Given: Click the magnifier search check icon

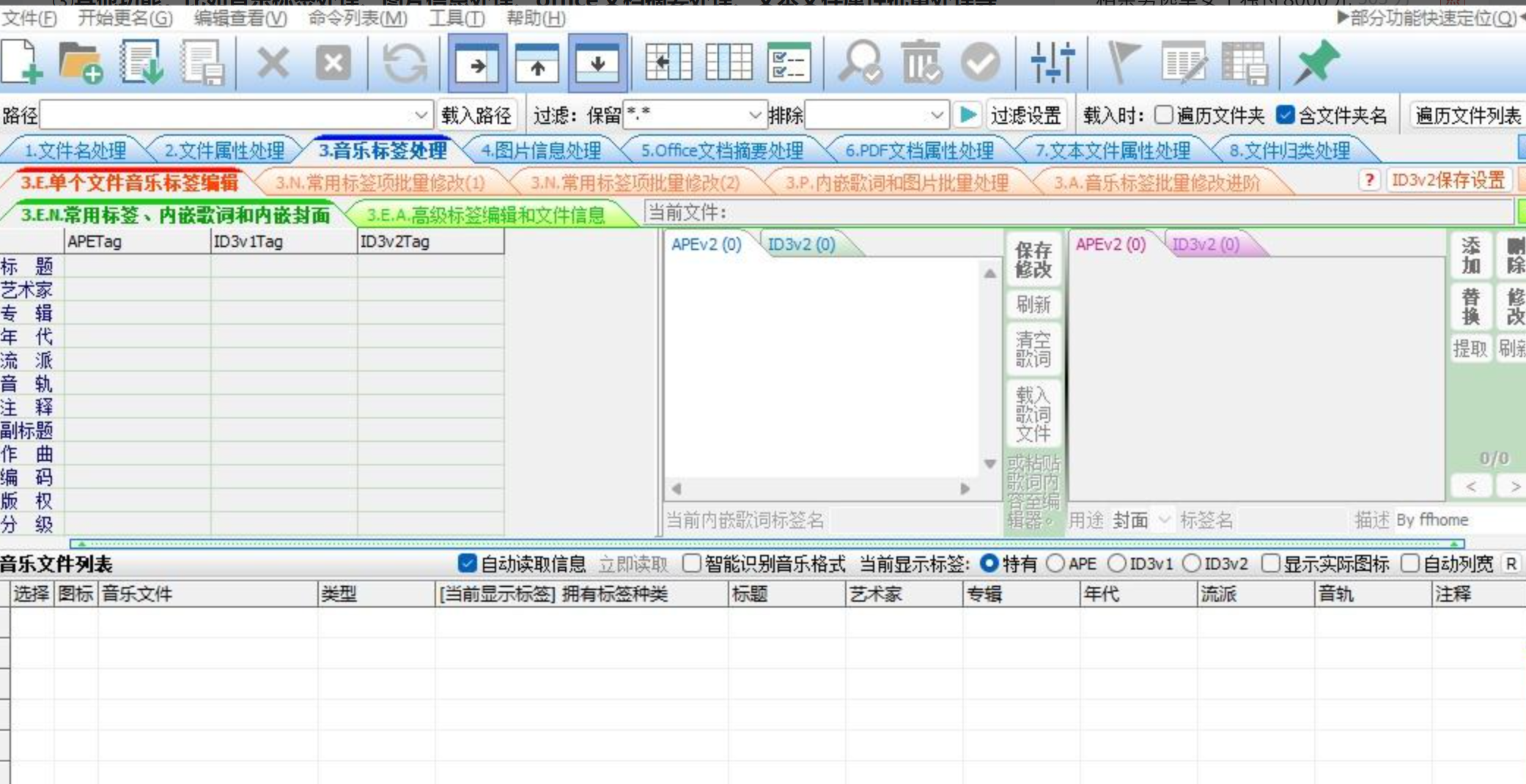Looking at the screenshot, I should click(x=860, y=62).
